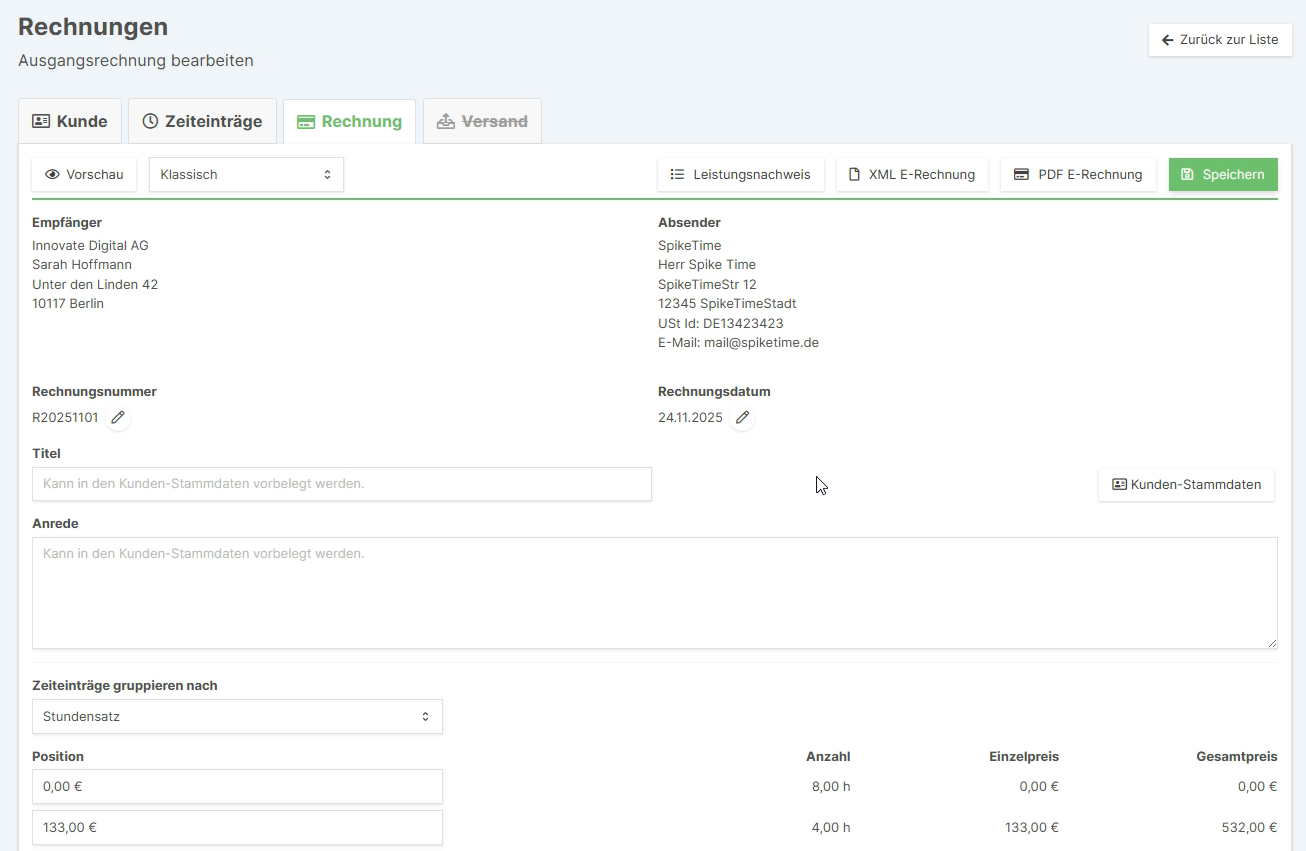Generate the PDF E-Rechnung

coord(1077,174)
